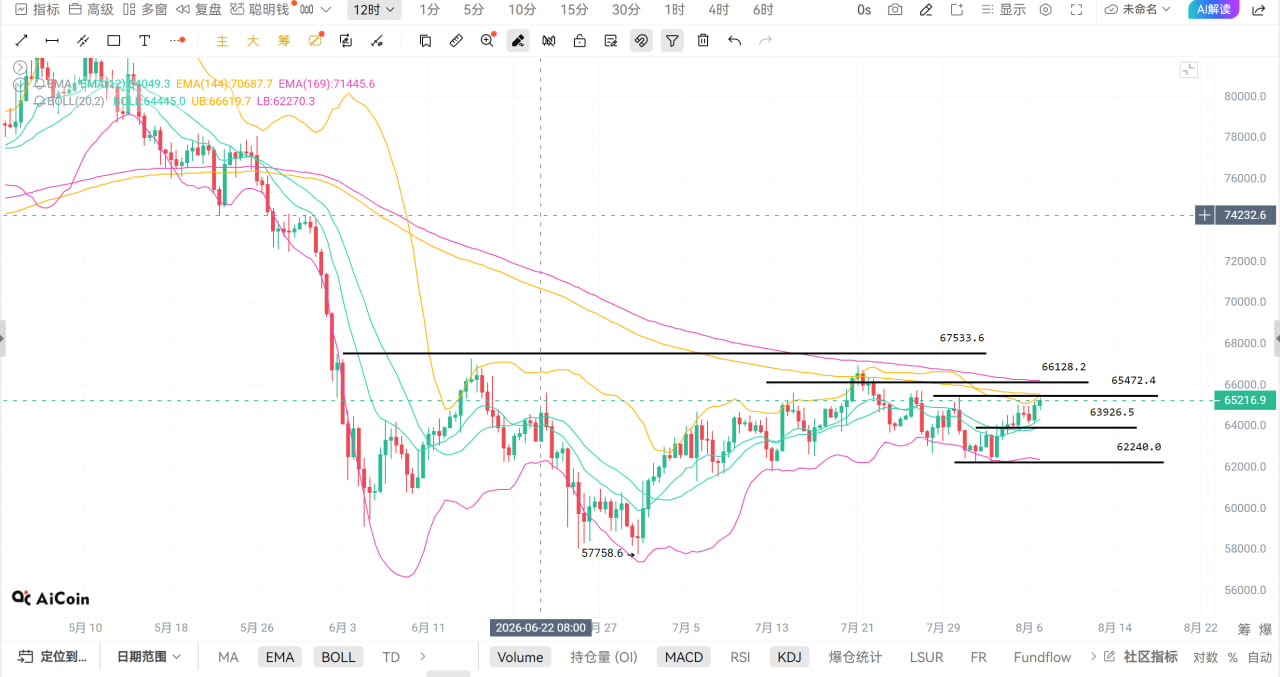Delete drawings with the trash icon
1280x677 pixels.
coord(704,41)
